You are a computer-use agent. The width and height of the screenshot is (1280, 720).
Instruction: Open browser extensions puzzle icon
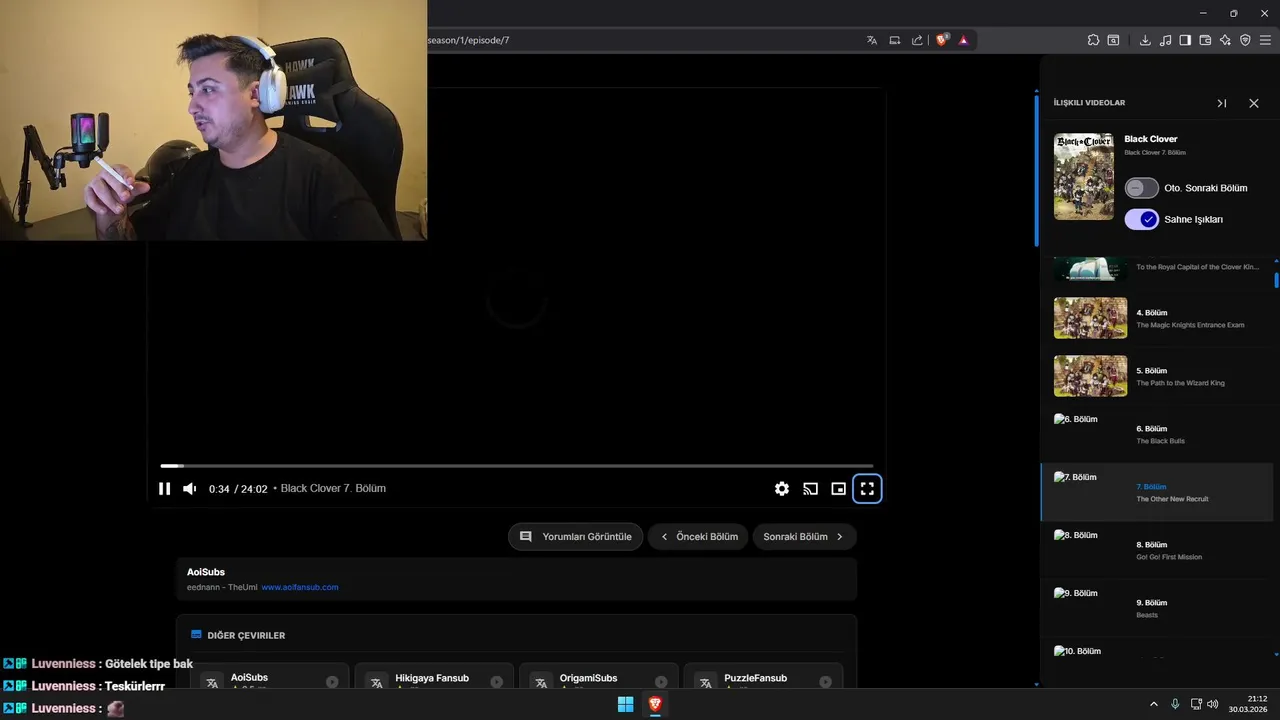point(1093,40)
